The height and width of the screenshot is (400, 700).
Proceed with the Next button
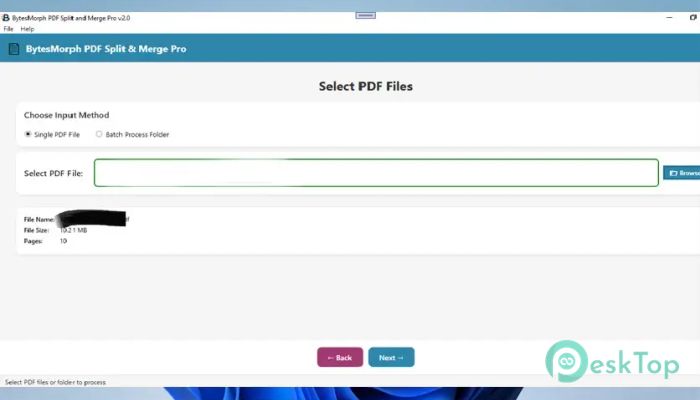[x=392, y=357]
